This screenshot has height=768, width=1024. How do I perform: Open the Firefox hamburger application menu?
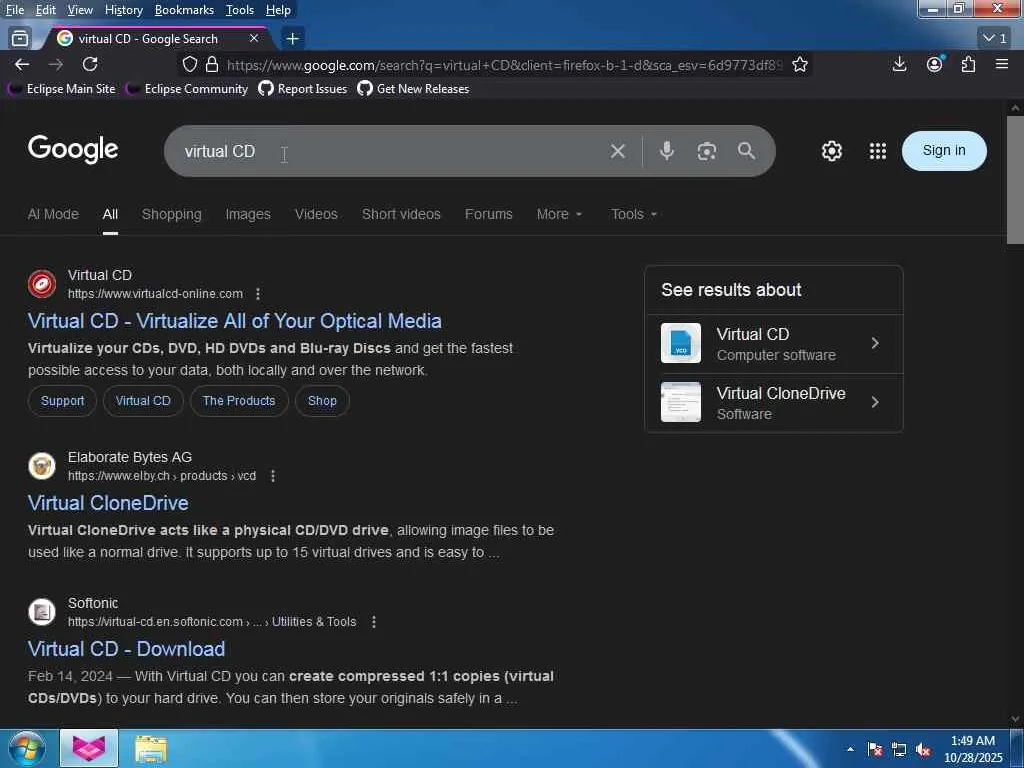1002,64
